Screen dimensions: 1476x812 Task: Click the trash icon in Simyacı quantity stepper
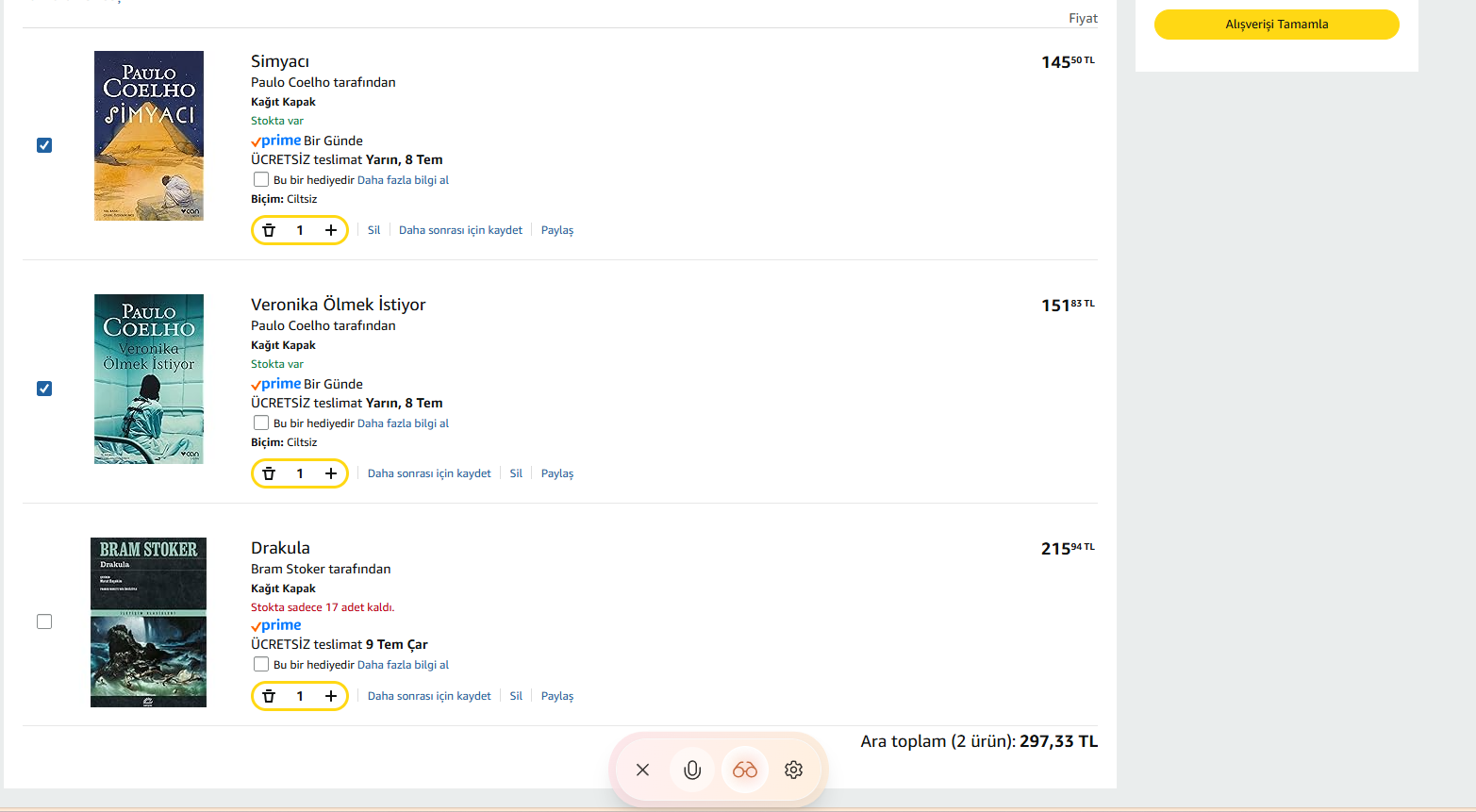pos(269,230)
